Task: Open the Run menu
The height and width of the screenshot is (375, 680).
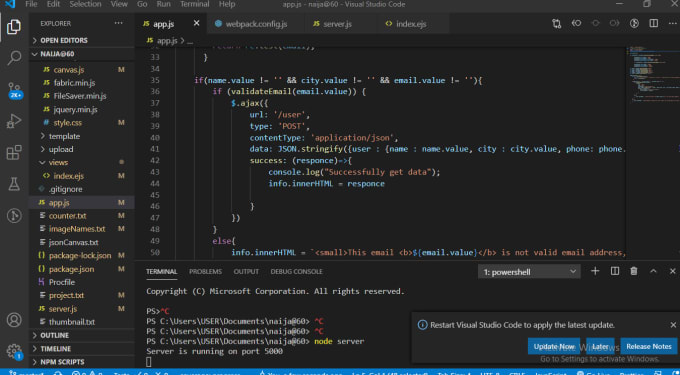Action: coord(163,4)
